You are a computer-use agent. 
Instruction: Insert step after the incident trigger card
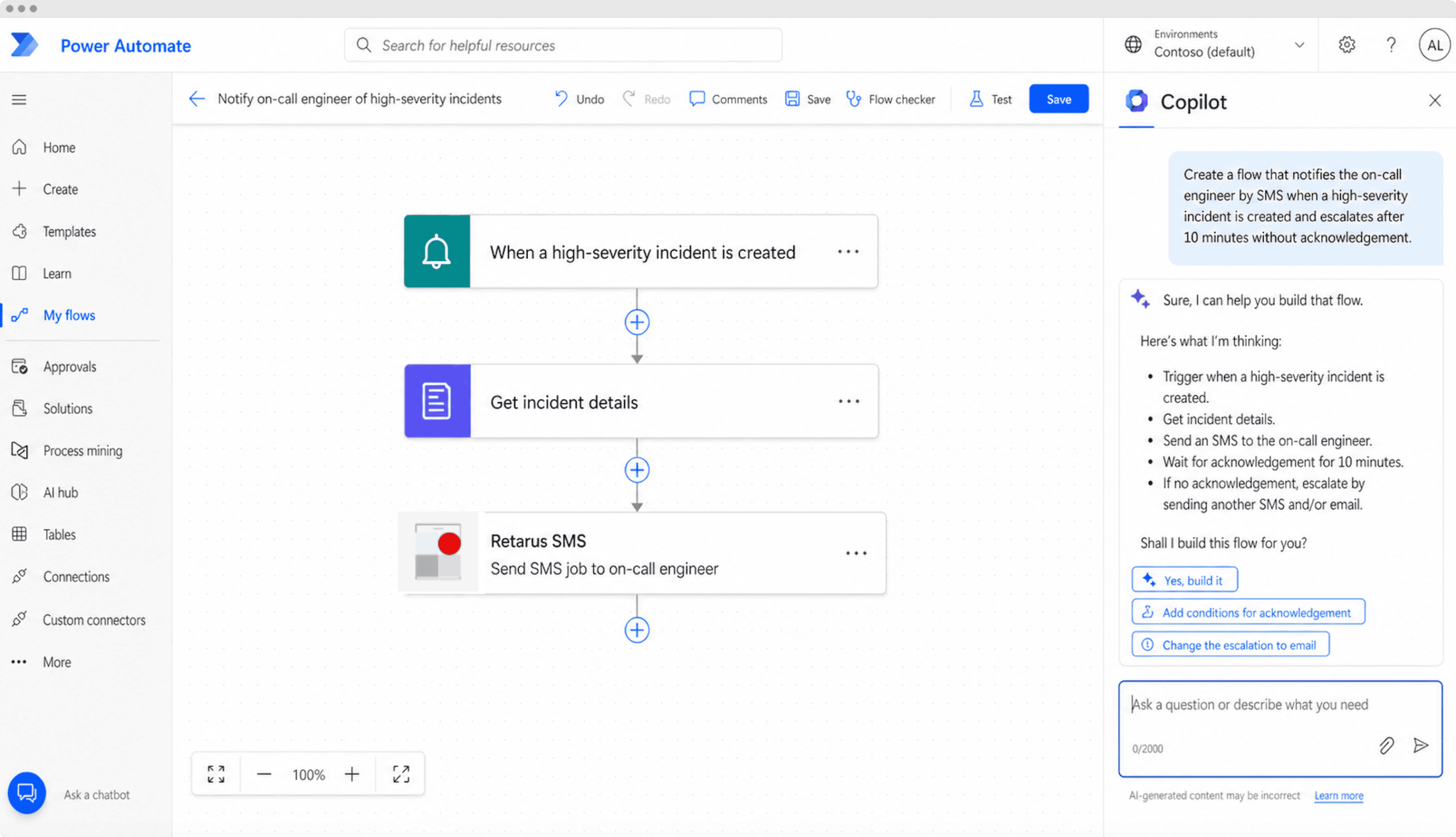[x=637, y=322]
